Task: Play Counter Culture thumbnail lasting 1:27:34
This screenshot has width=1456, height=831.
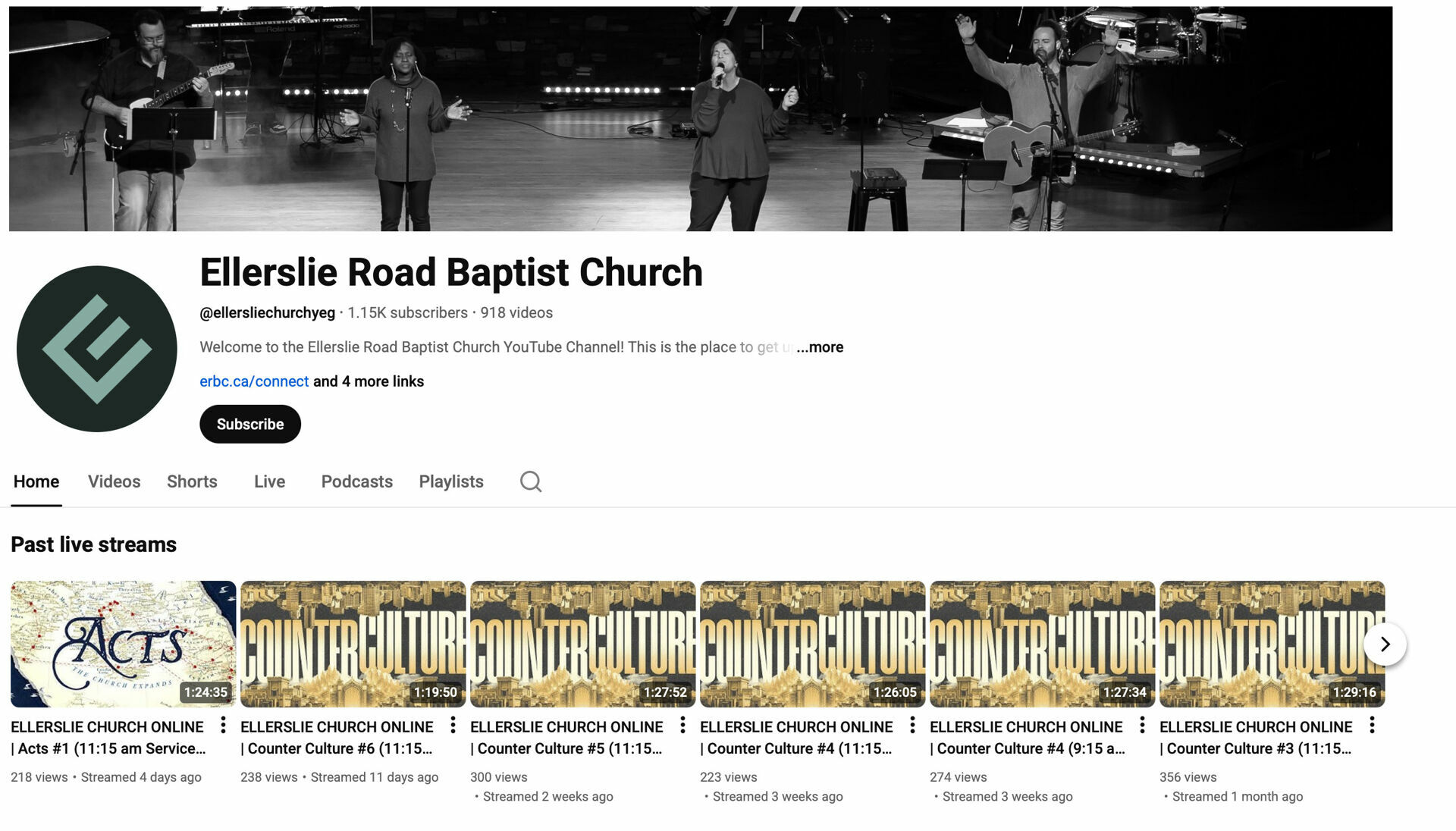Action: point(1042,644)
